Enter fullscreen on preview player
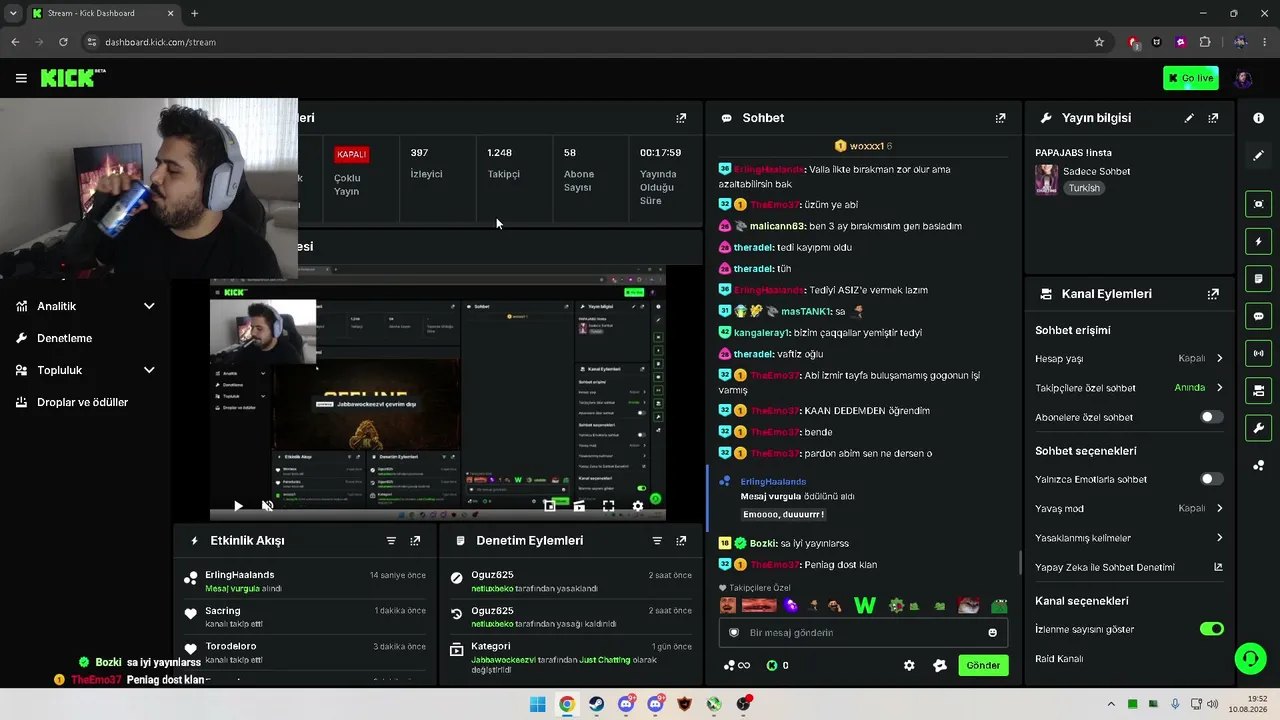Image resolution: width=1280 pixels, height=720 pixels. point(608,506)
